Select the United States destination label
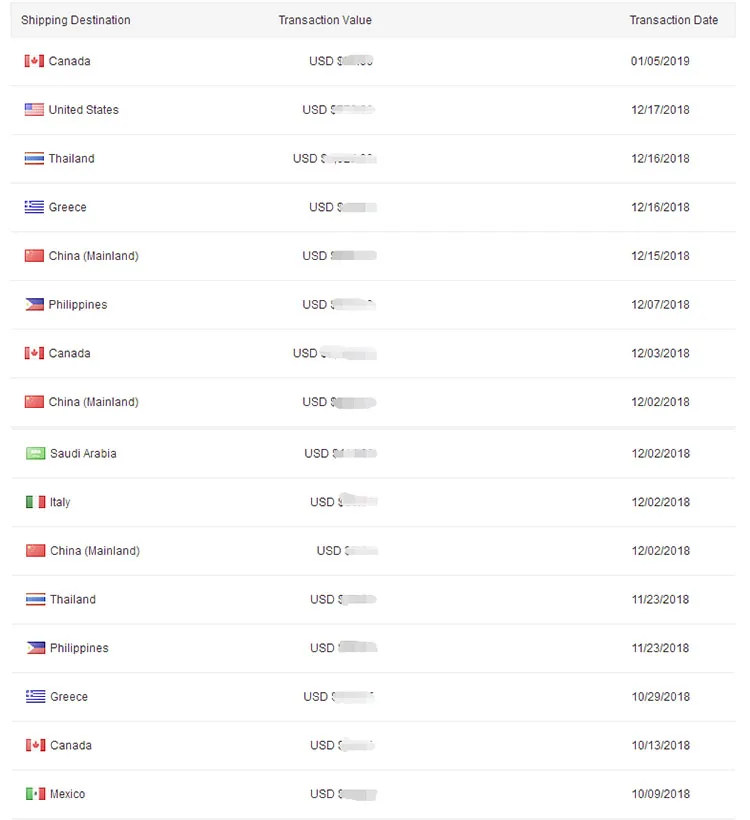 [83, 110]
